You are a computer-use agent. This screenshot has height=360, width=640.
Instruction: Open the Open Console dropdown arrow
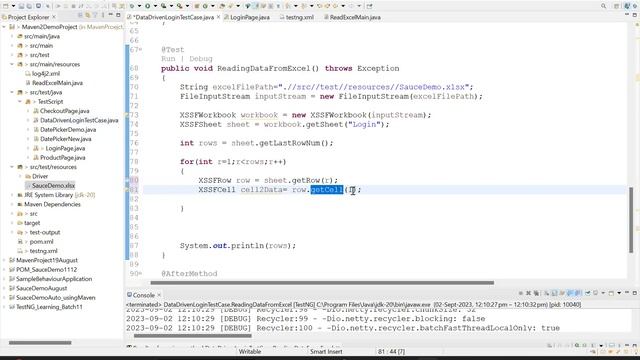pyautogui.click(x=619, y=293)
